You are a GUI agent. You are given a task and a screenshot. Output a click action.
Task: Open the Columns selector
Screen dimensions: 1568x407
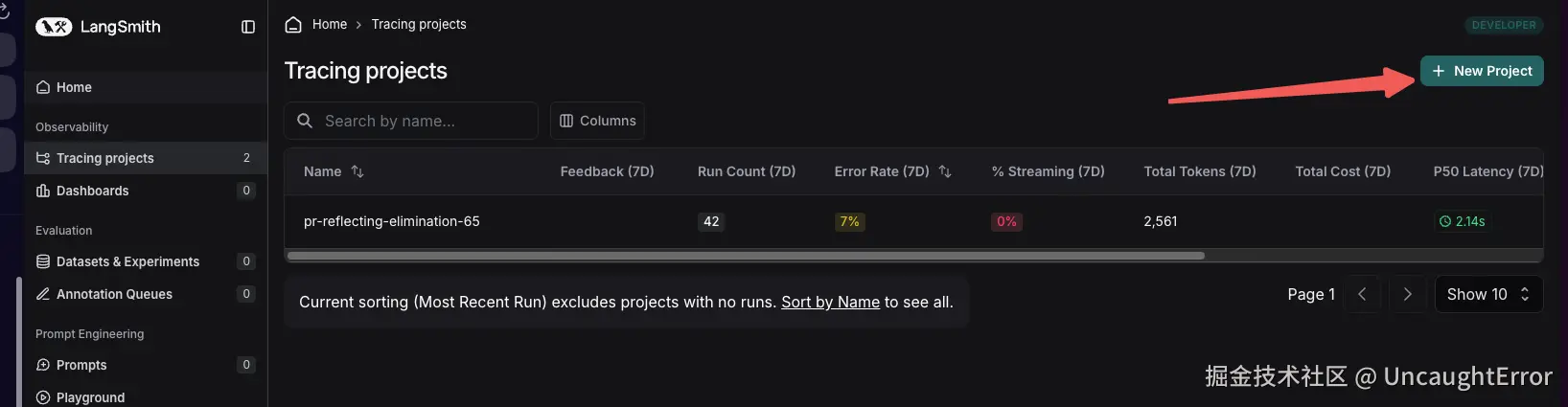tap(597, 121)
